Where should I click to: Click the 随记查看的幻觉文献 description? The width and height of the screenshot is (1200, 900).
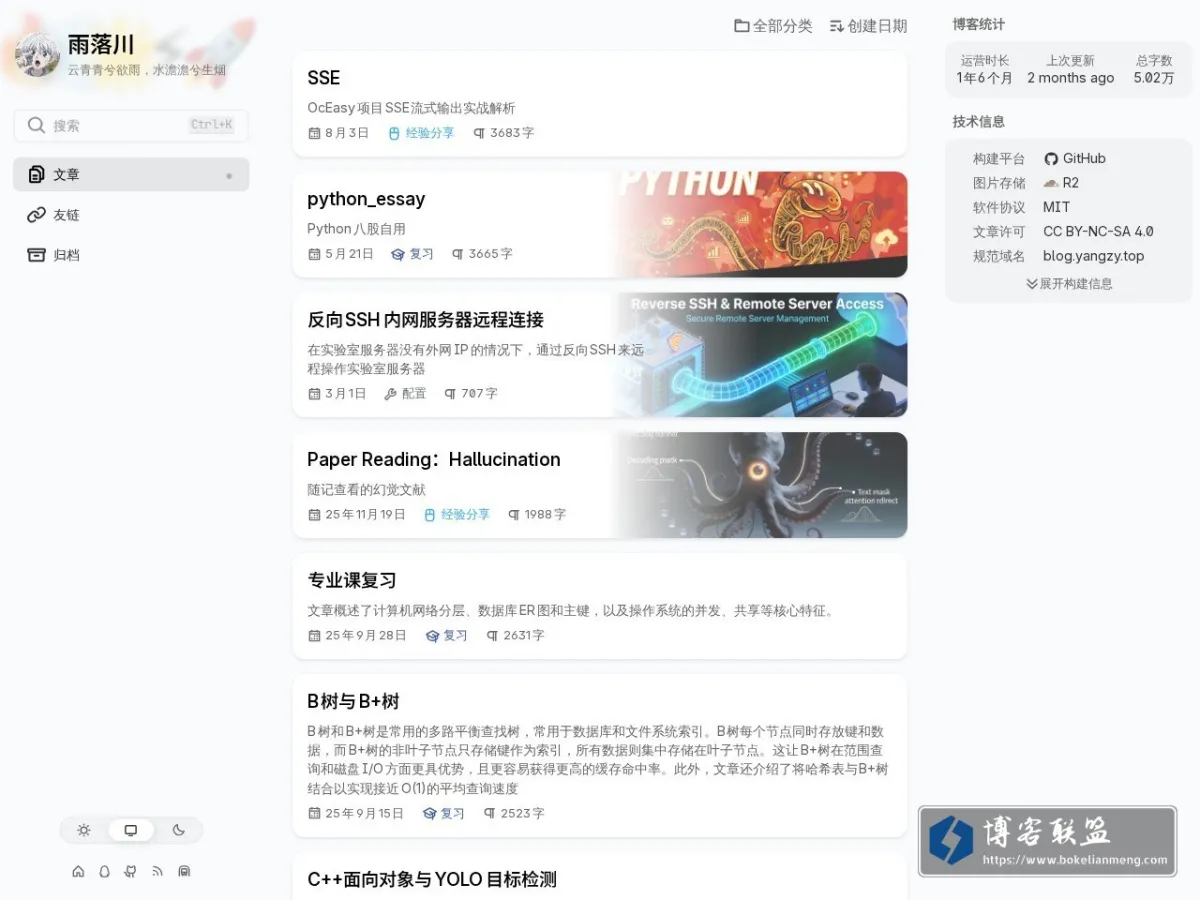(x=366, y=490)
